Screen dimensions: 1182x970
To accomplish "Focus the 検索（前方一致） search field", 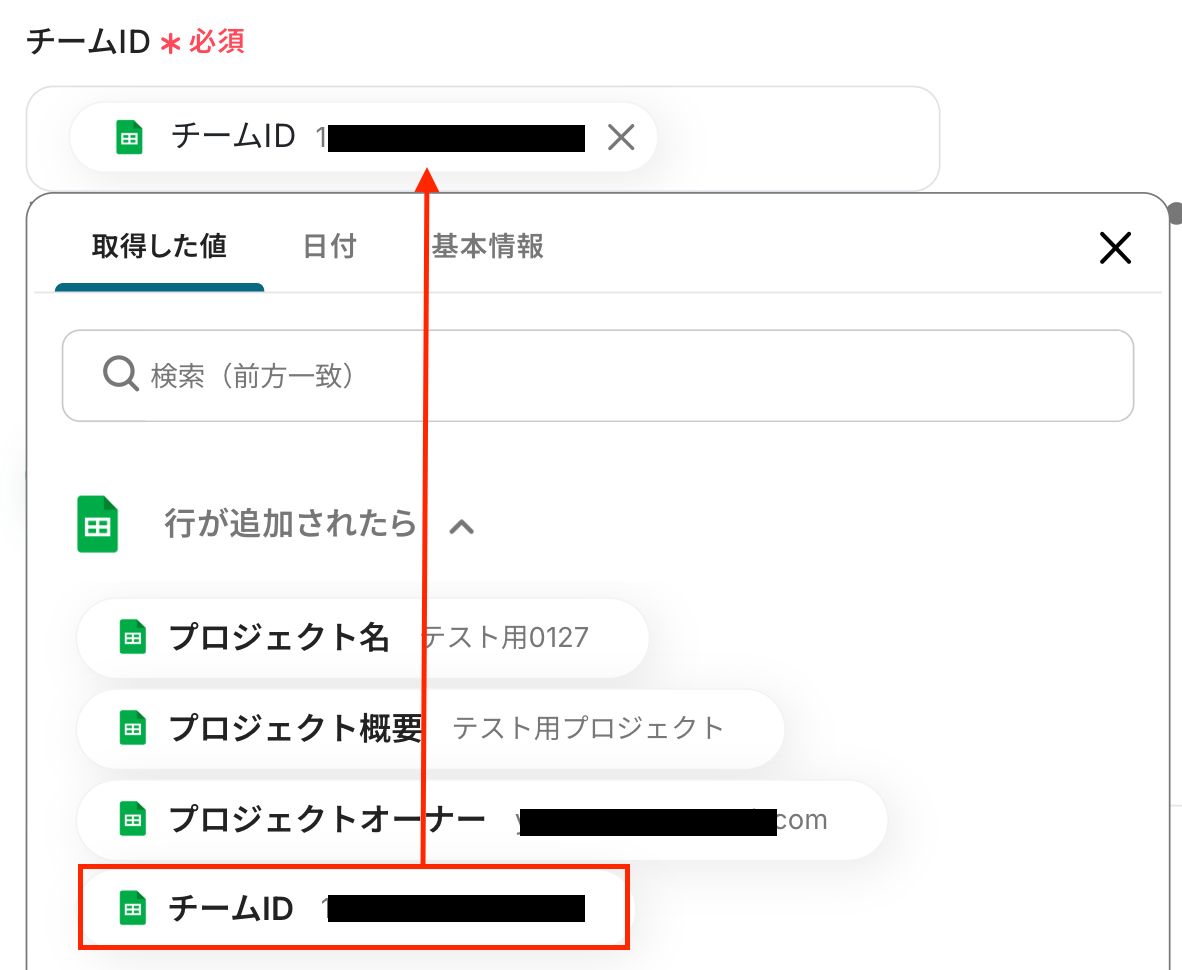I will point(598,375).
